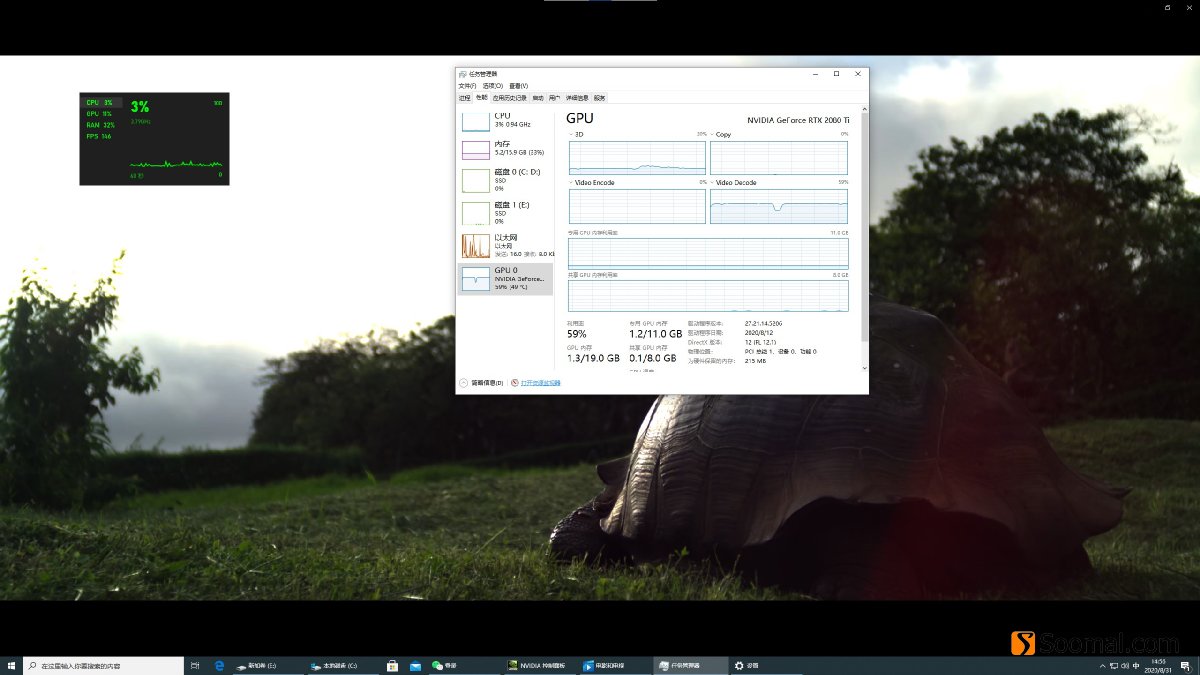Open the 电影和电视 app from the taskbar

coord(590,665)
